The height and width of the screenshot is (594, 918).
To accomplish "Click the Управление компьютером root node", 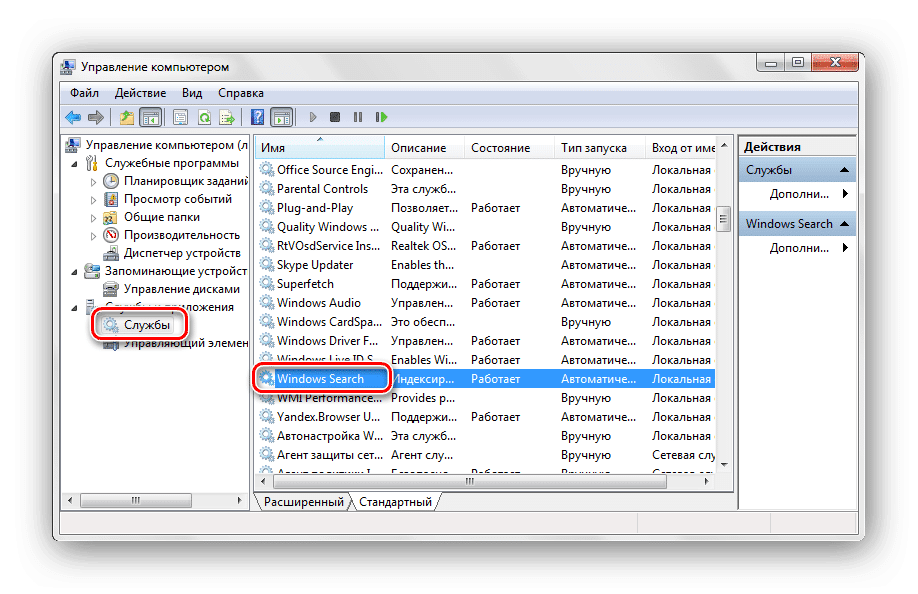I will tap(157, 145).
